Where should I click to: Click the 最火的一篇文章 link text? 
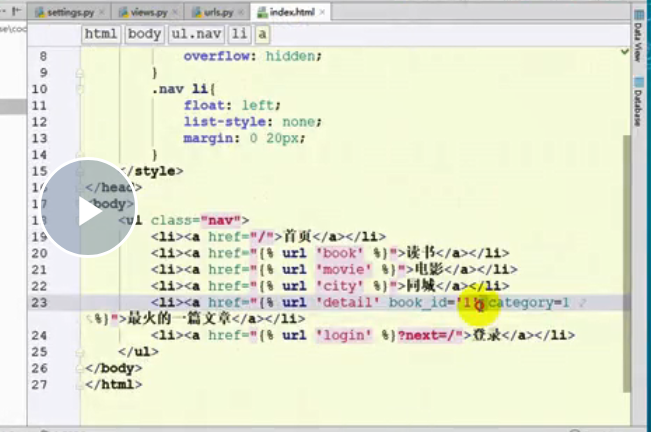(179, 319)
